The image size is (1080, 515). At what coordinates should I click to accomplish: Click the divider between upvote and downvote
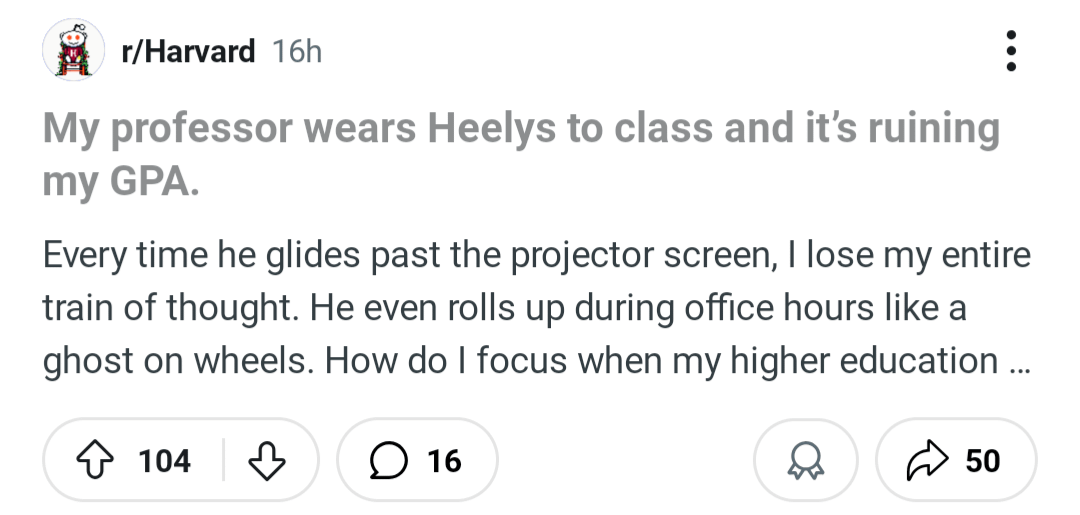coord(223,460)
